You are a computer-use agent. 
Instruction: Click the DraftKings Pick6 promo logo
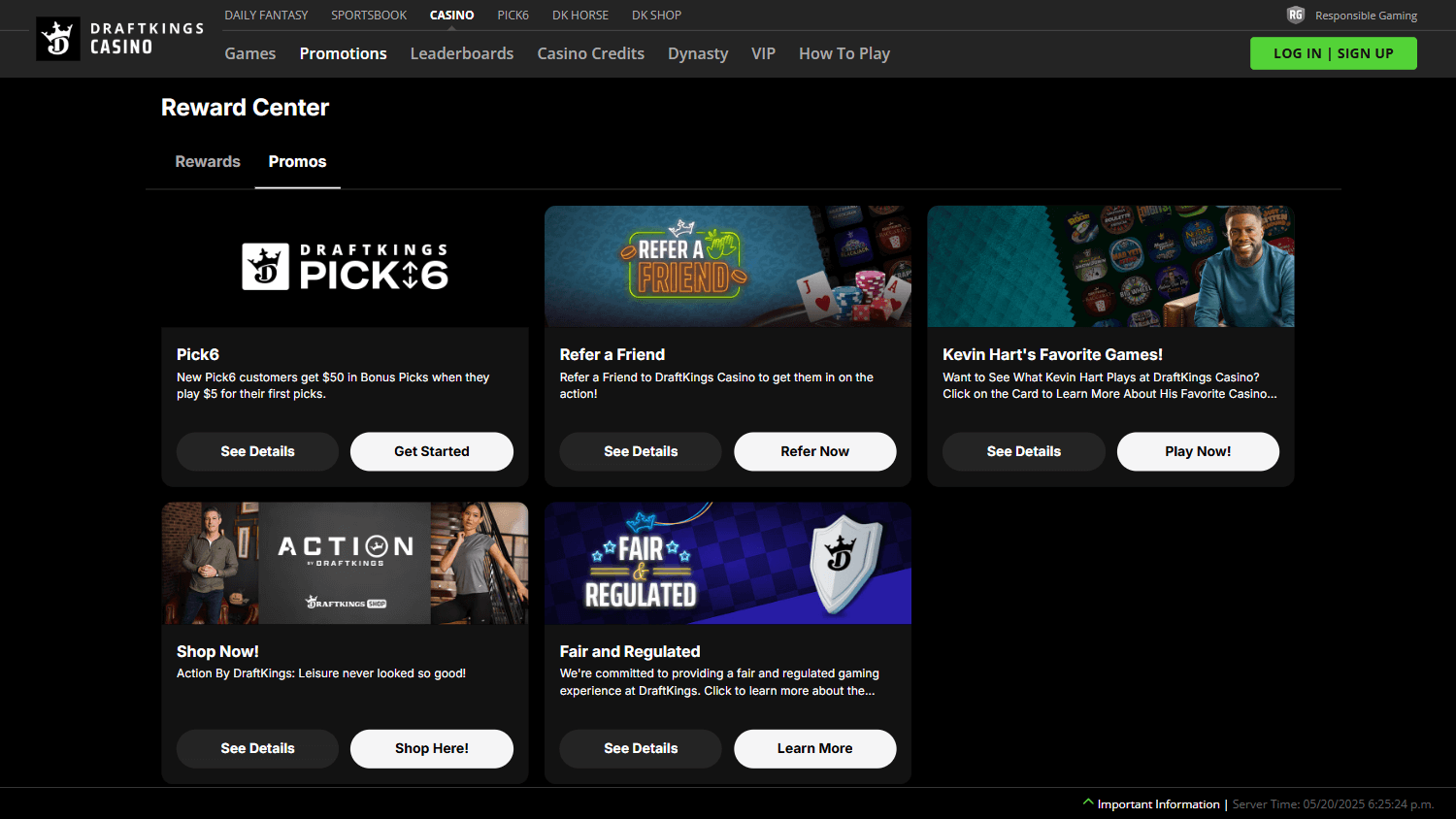point(345,267)
